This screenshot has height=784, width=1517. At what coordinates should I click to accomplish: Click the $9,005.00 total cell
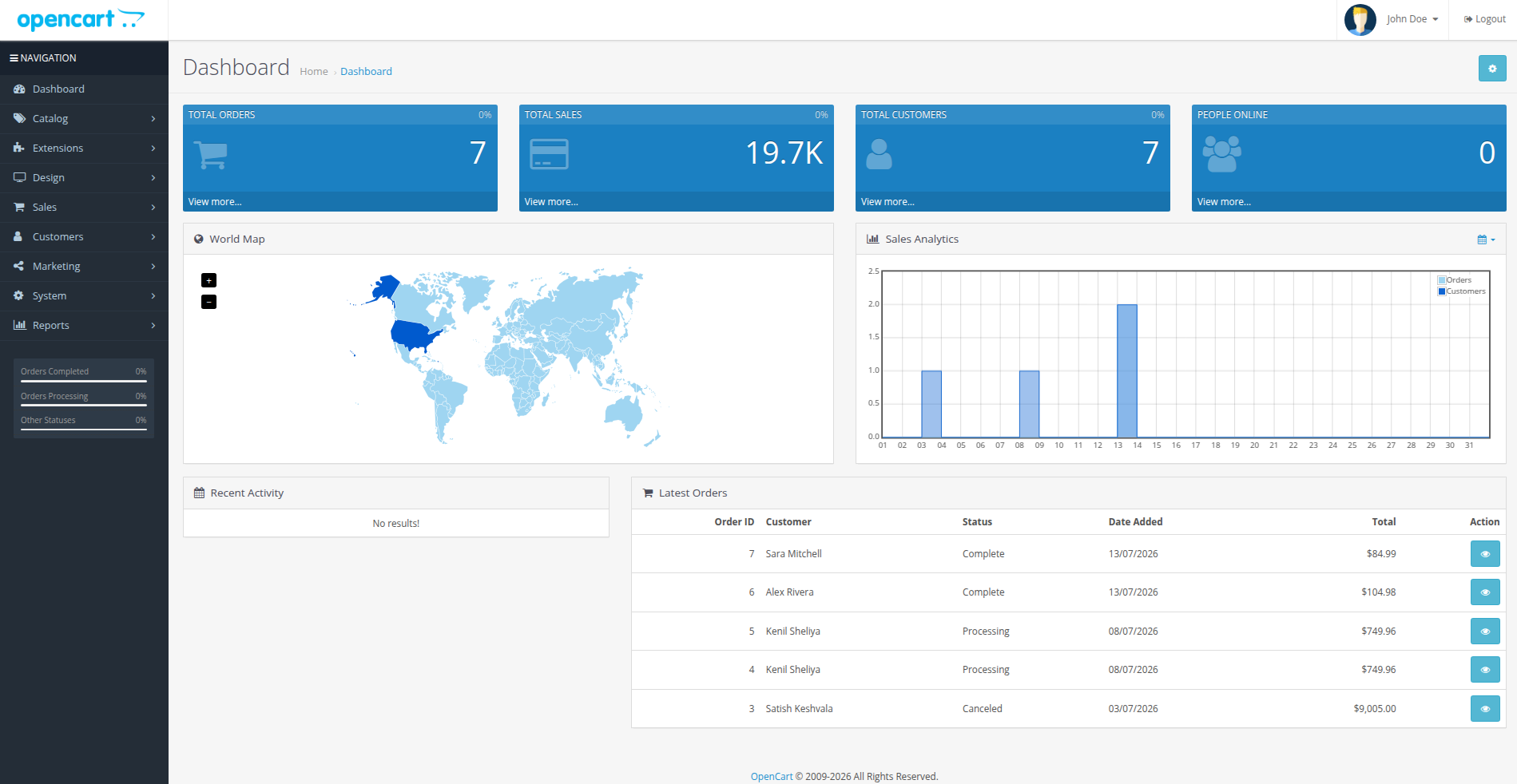tap(1375, 709)
